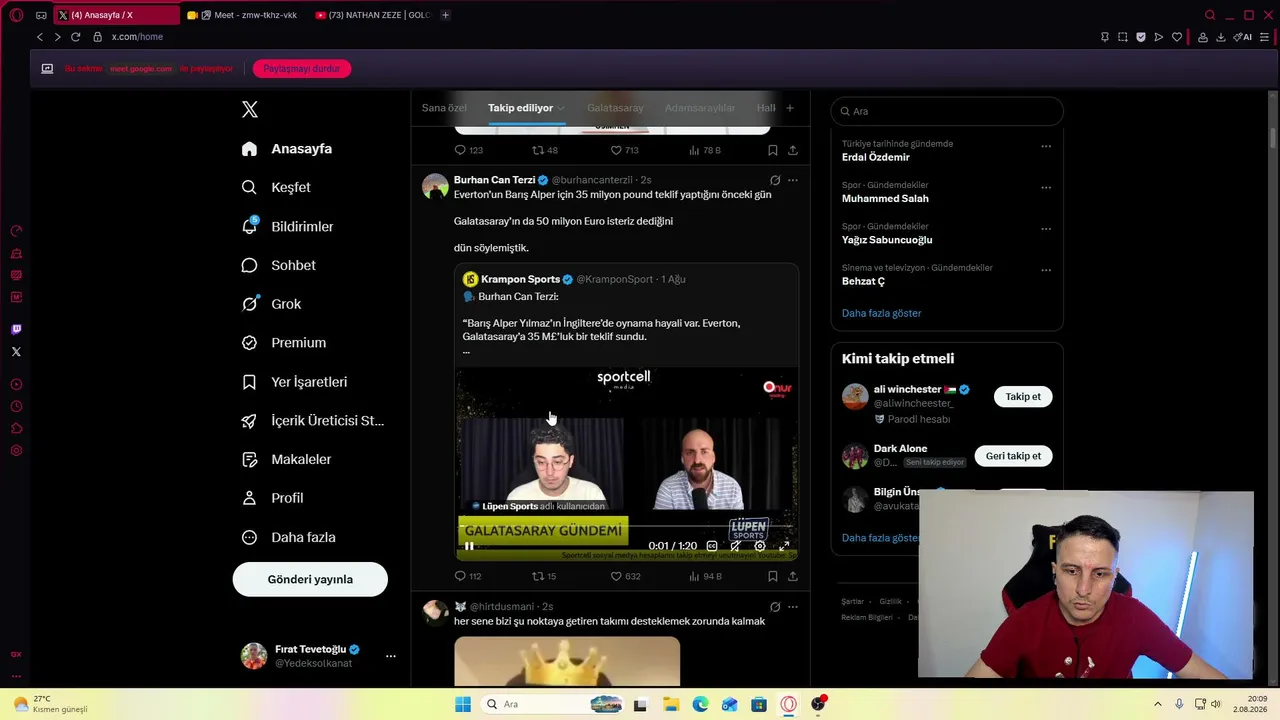Open Opera snapshot tool icon
Image resolution: width=1280 pixels, height=720 pixels.
click(1123, 37)
